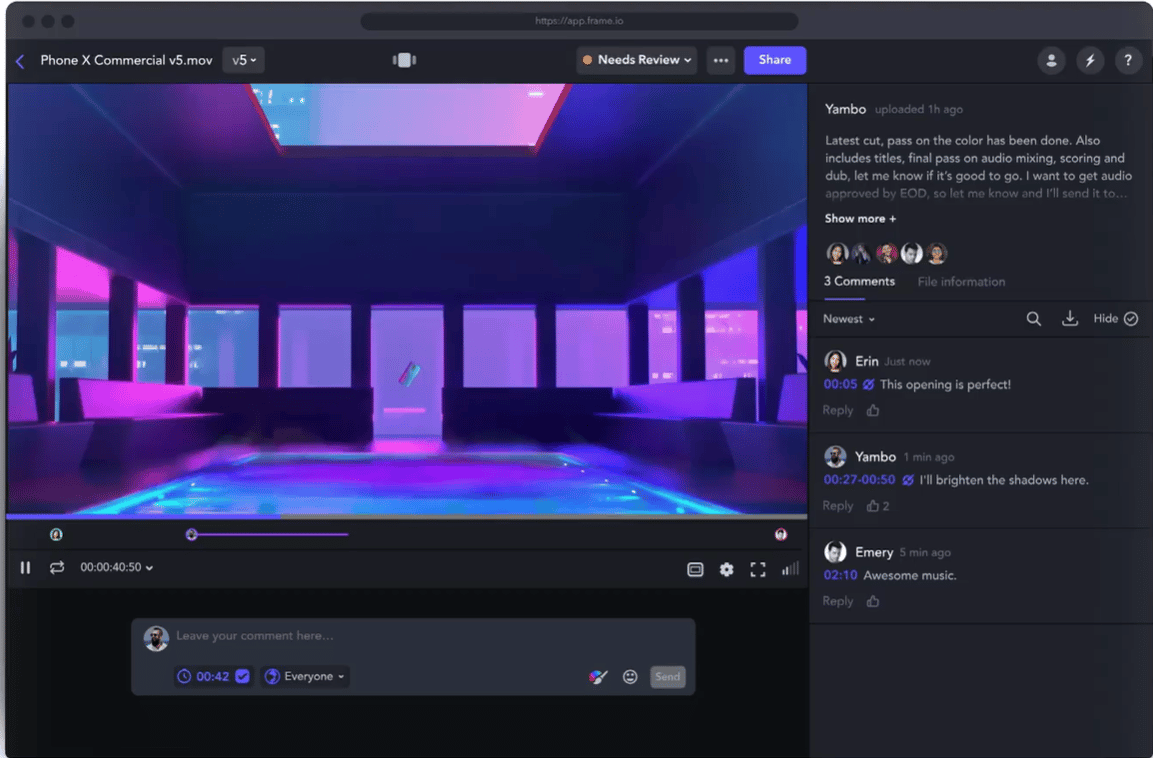Reply to Emery's comment
This screenshot has height=758, width=1153.
coord(838,601)
